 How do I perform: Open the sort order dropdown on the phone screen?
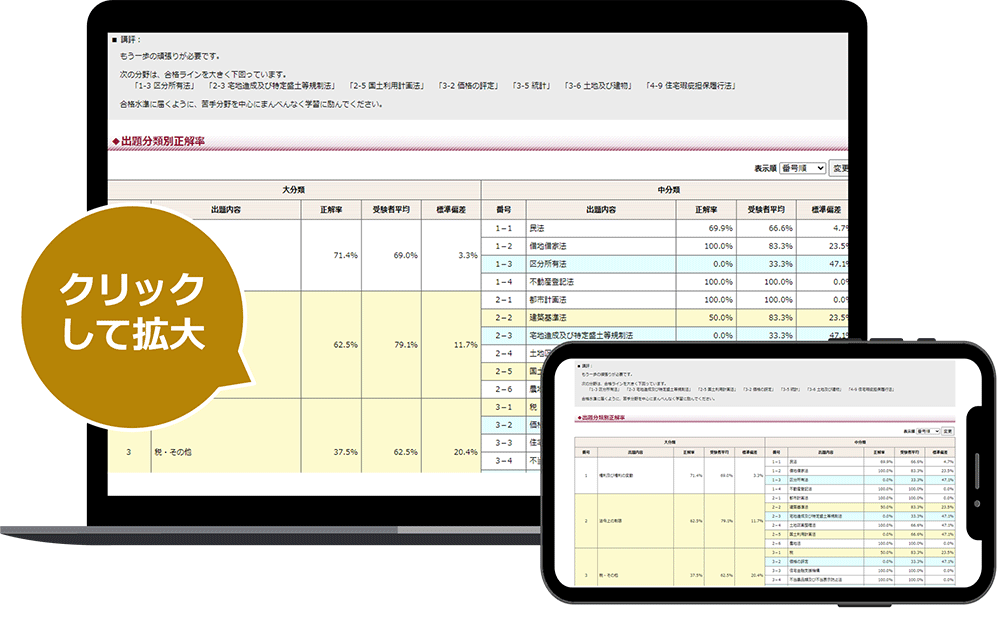click(x=928, y=431)
